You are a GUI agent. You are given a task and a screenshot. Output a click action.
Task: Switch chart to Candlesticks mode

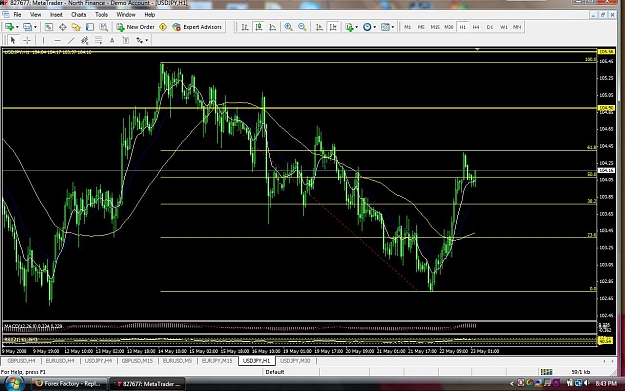[x=259, y=27]
